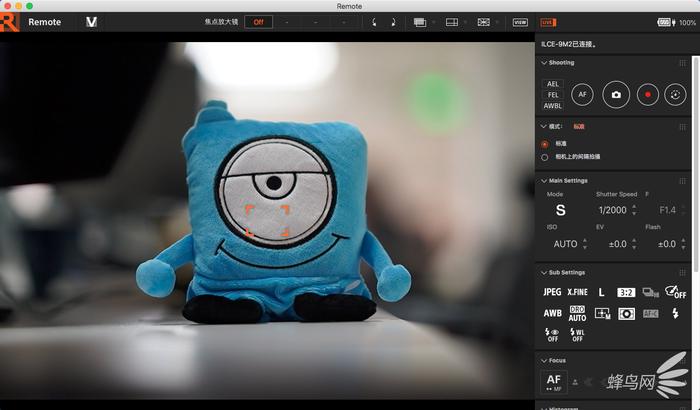Toggle the focus magnifier Off button

258,21
